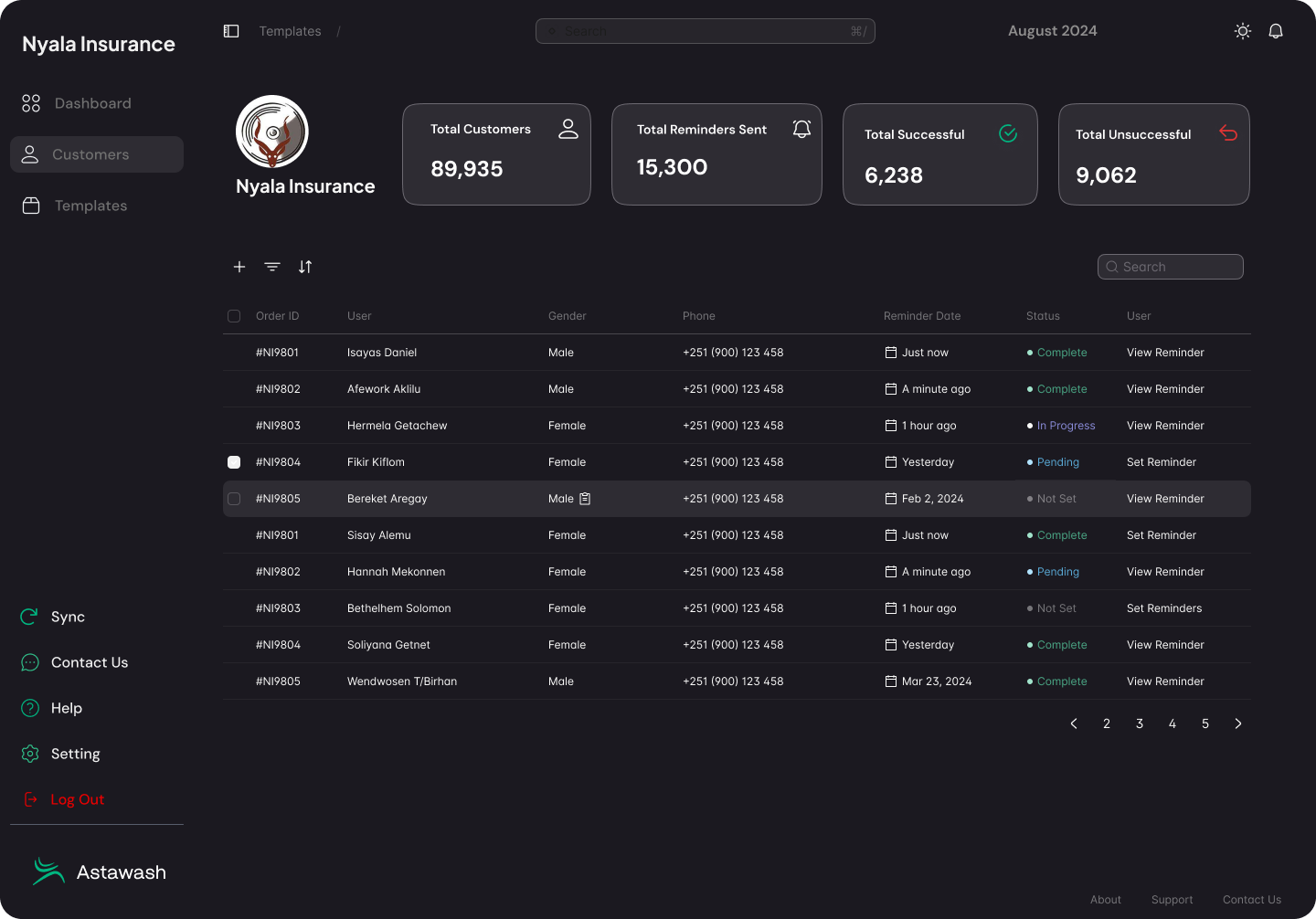Open the filter icon above the table
This screenshot has height=919, width=1316.
pos(272,267)
